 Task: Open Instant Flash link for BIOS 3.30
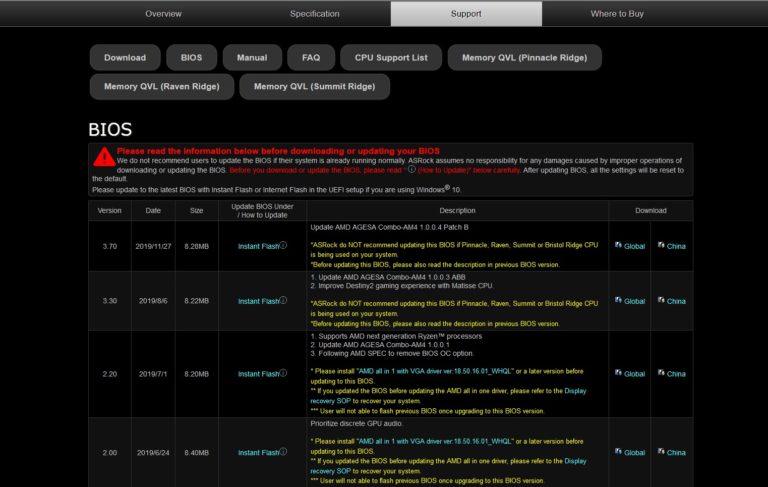(x=258, y=301)
